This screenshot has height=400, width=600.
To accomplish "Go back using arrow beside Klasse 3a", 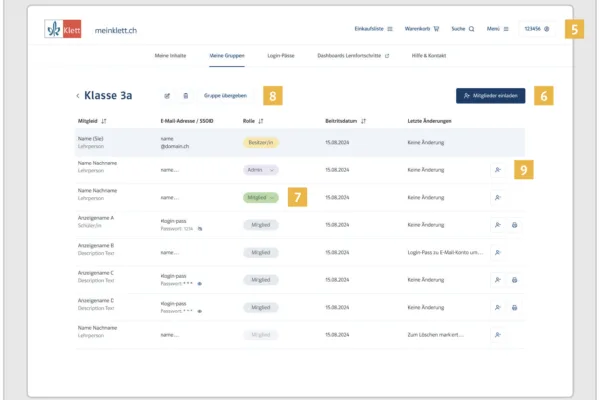I will pos(78,96).
